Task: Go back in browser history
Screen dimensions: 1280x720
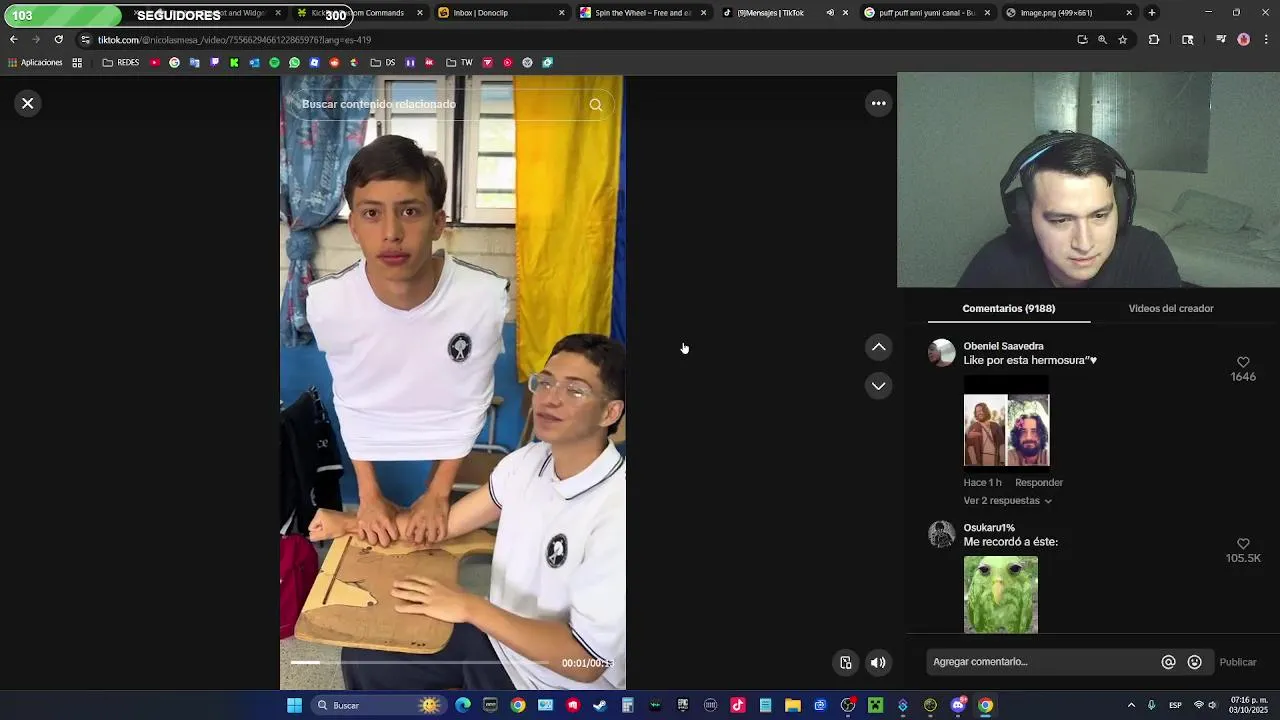Action: pos(13,39)
